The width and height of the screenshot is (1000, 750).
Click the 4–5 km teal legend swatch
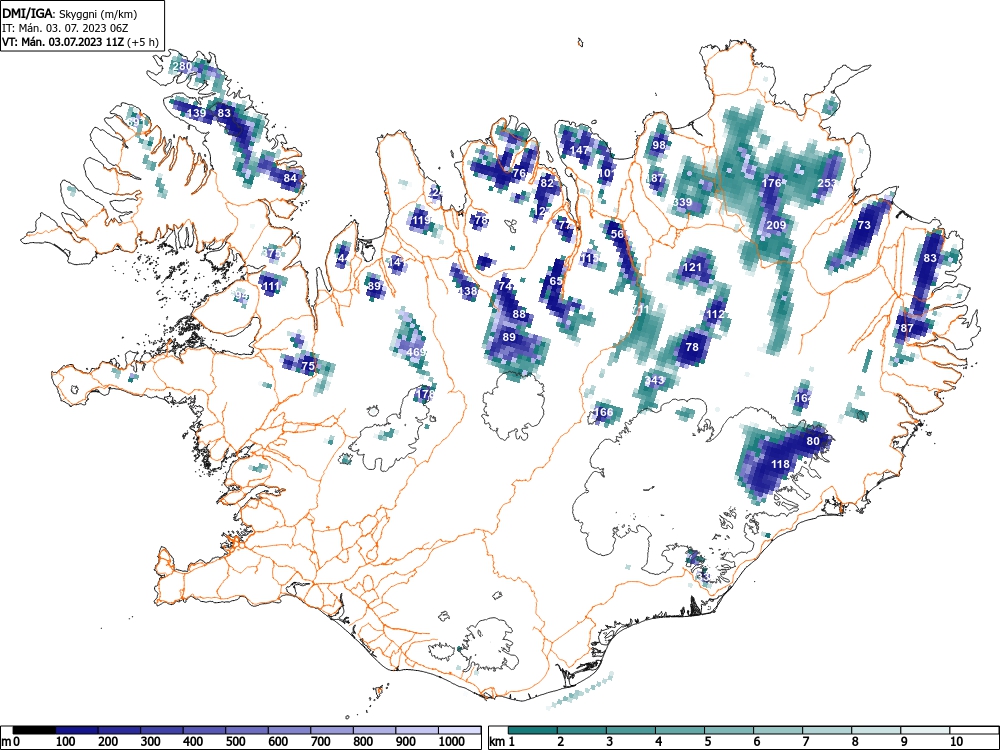[680, 730]
